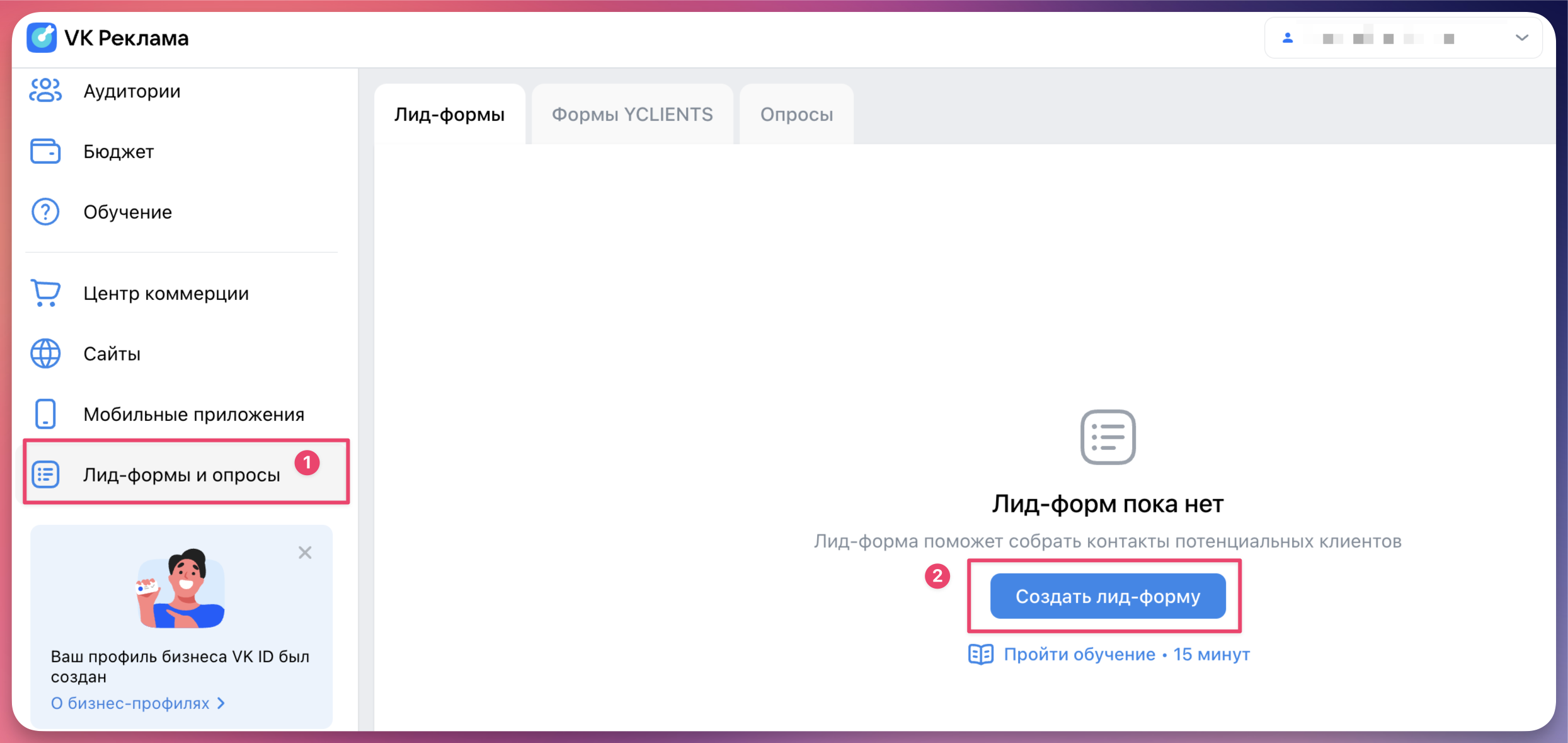The width and height of the screenshot is (1568, 743).
Task: Click the user avatar icon in account selector
Action: (x=1288, y=38)
